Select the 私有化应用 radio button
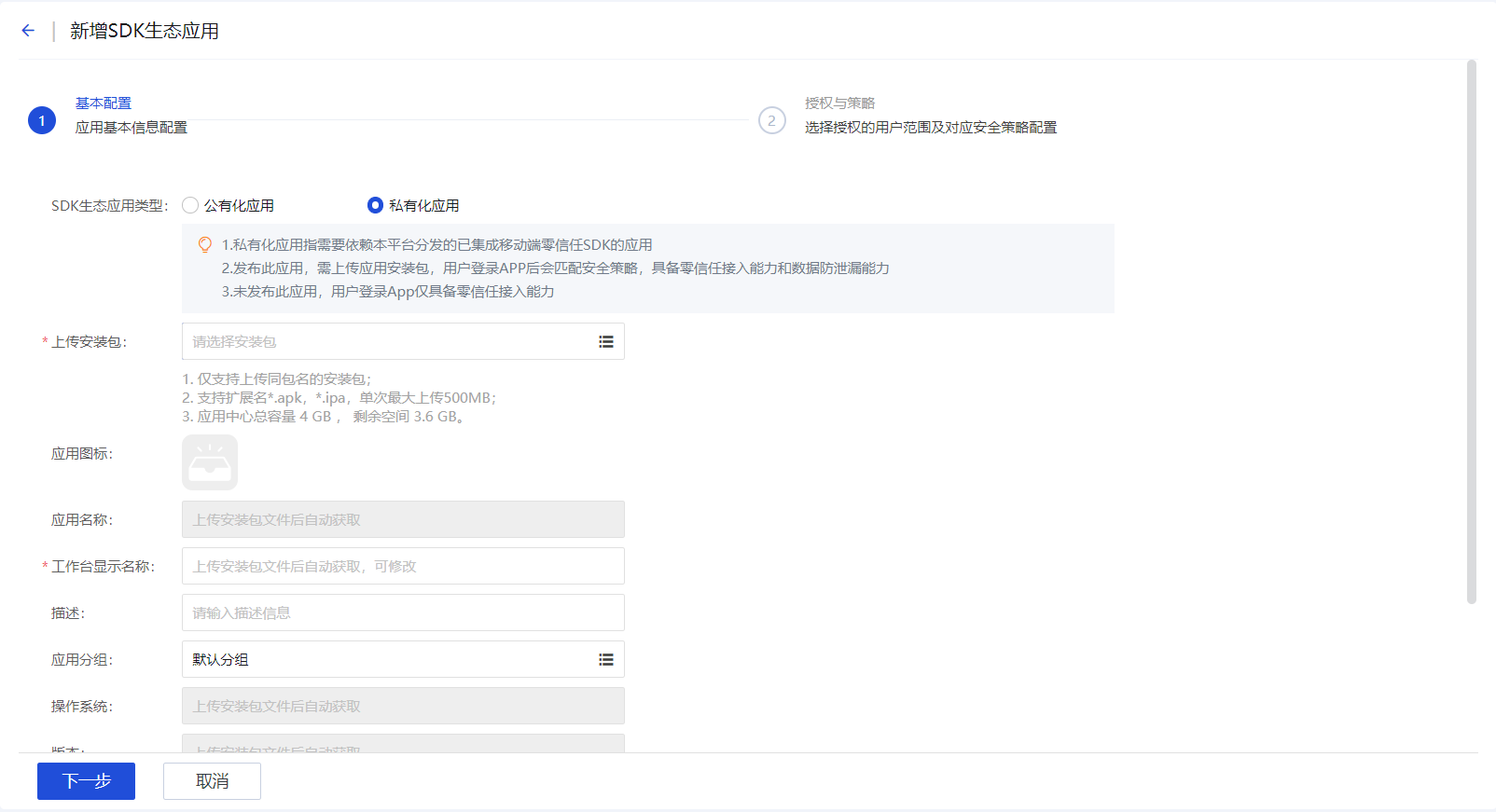 (375, 206)
